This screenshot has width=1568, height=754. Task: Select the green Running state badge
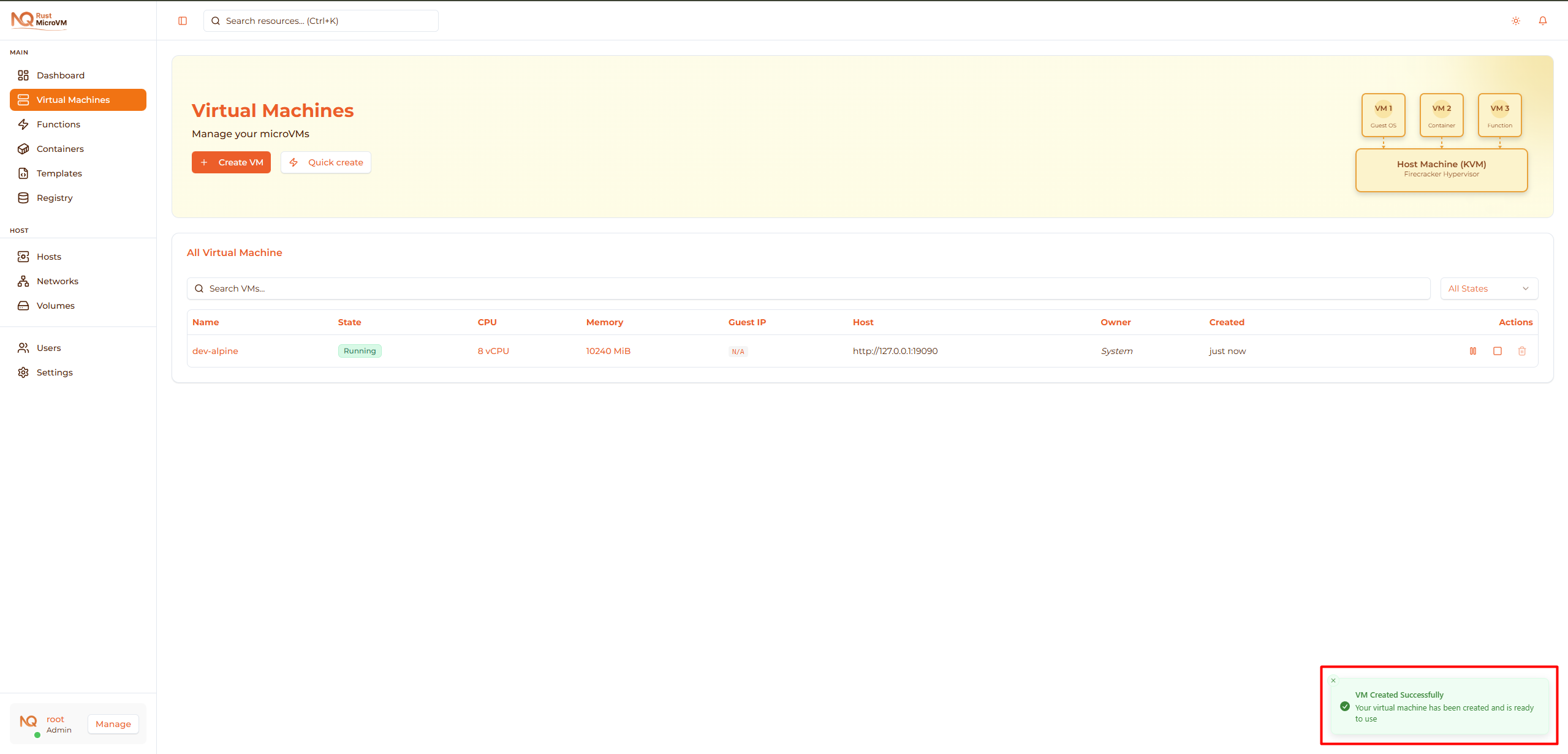(x=359, y=350)
